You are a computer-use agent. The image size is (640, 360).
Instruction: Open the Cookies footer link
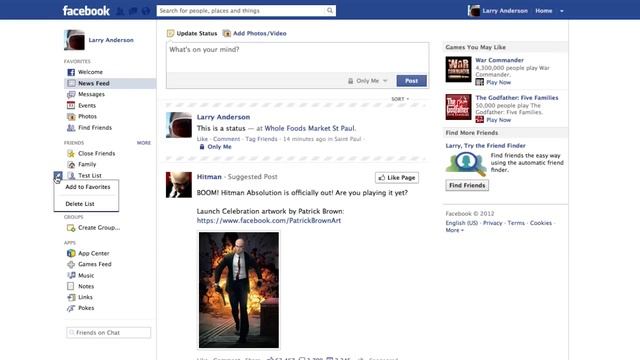tap(541, 223)
